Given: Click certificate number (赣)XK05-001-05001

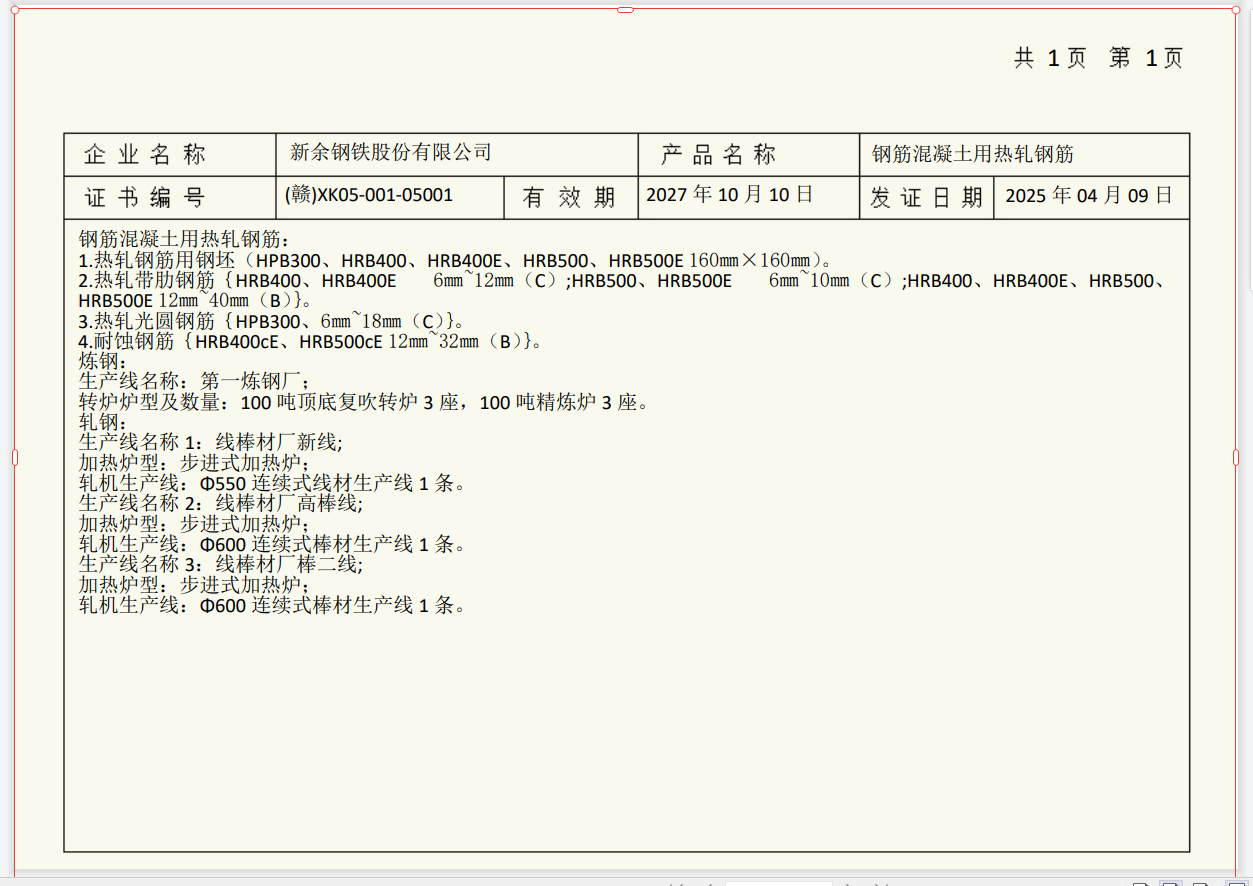Looking at the screenshot, I should click(369, 196).
